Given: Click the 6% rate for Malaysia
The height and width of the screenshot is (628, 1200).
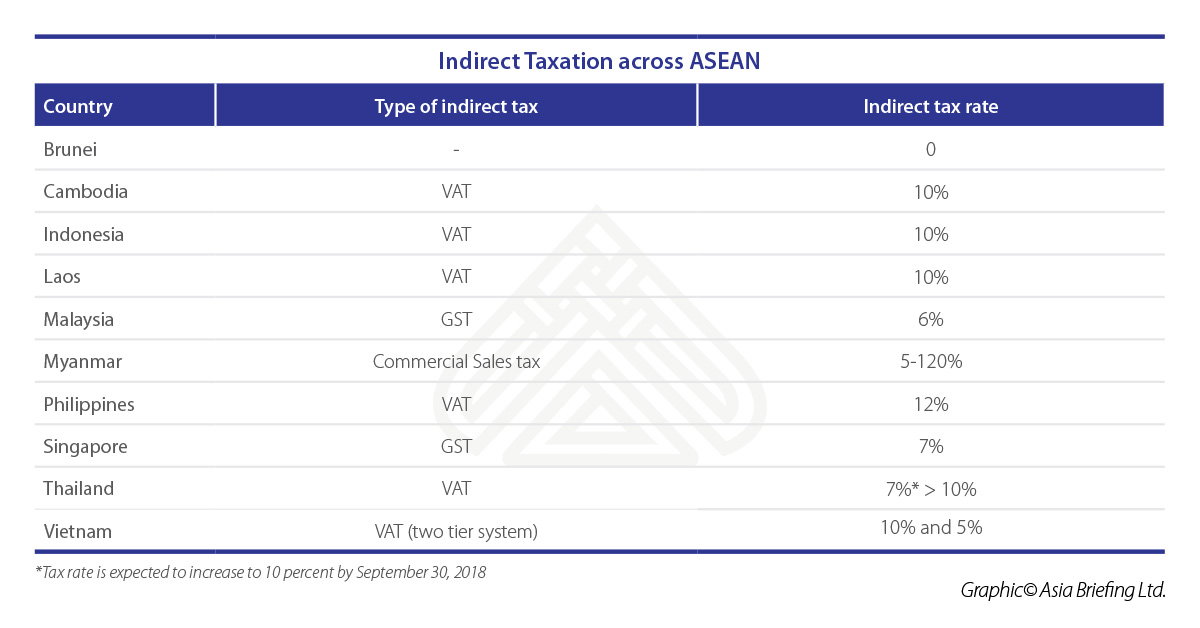Looking at the screenshot, I should tap(930, 320).
